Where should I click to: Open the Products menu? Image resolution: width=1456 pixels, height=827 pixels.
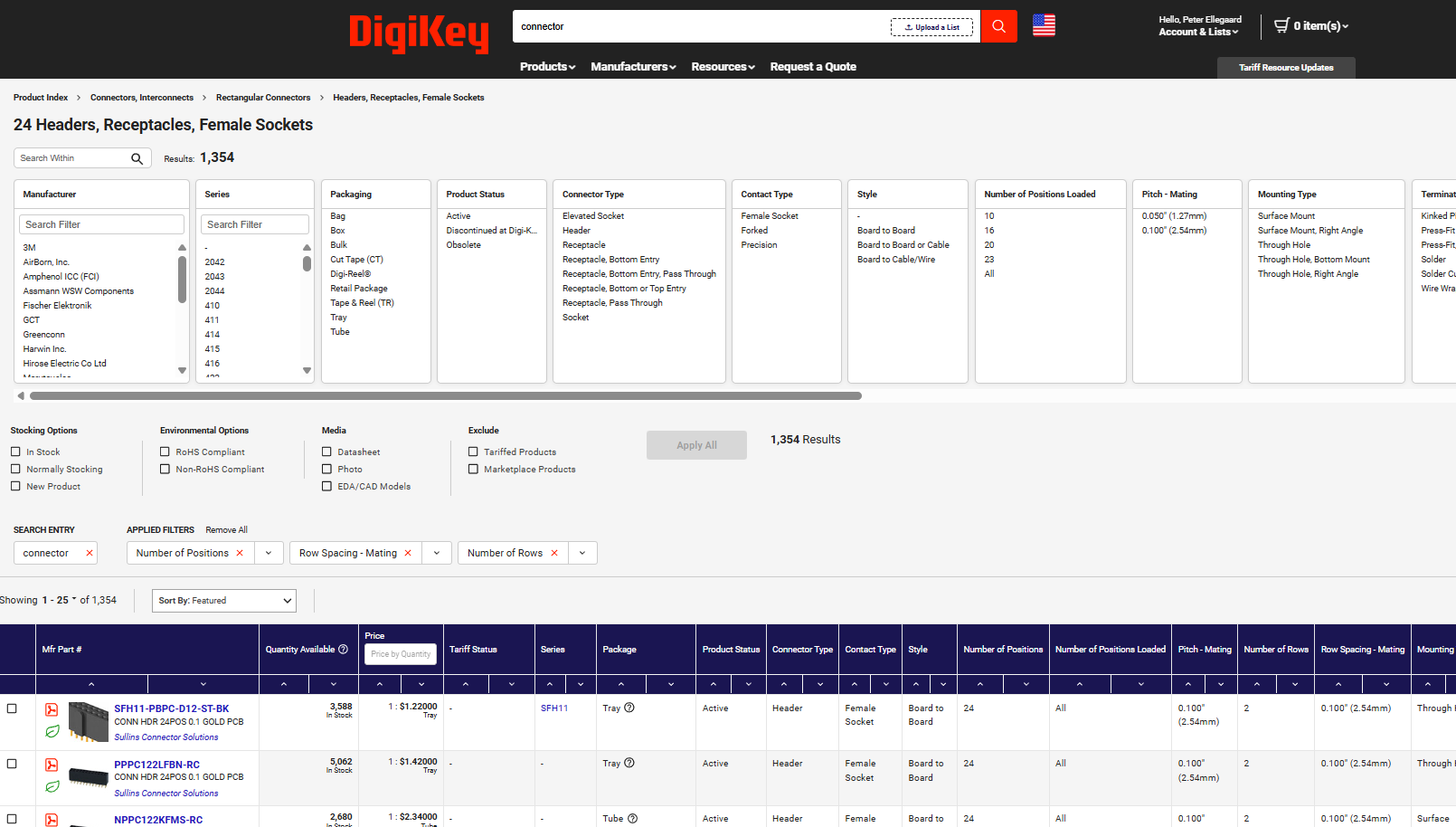(x=547, y=67)
